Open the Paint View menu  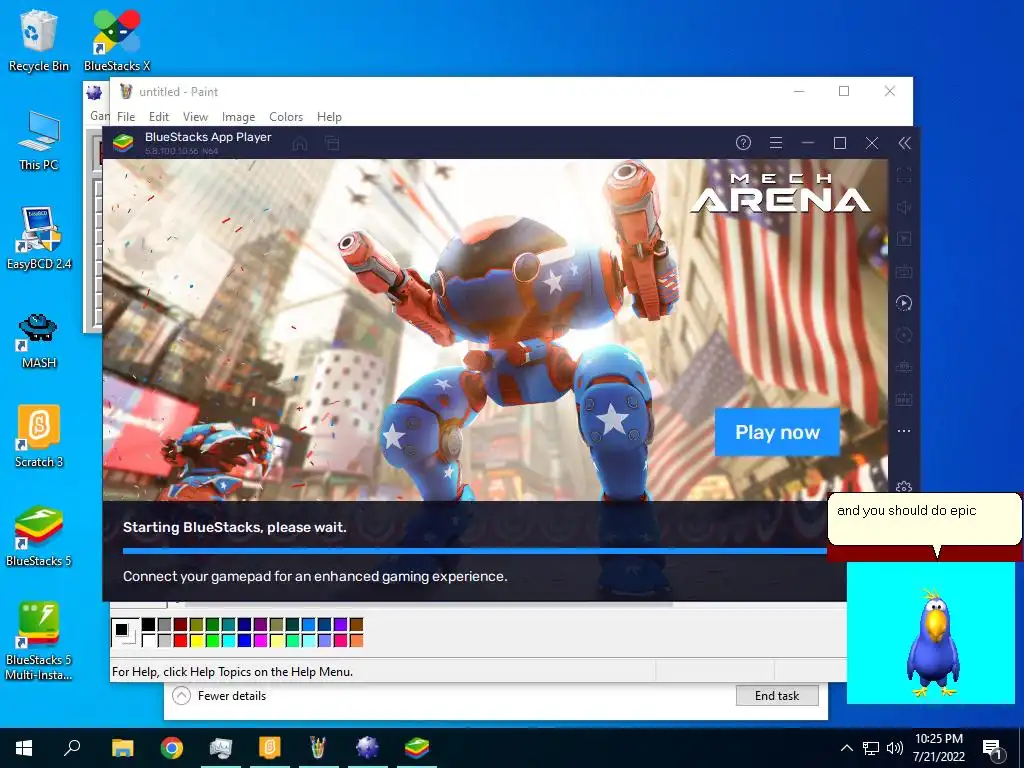195,117
